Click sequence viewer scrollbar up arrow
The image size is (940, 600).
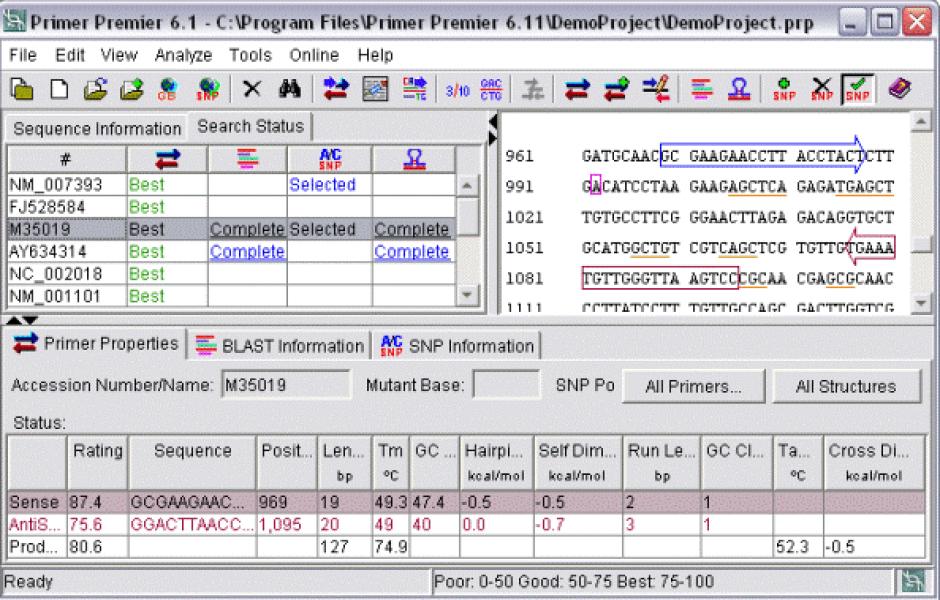tap(921, 122)
